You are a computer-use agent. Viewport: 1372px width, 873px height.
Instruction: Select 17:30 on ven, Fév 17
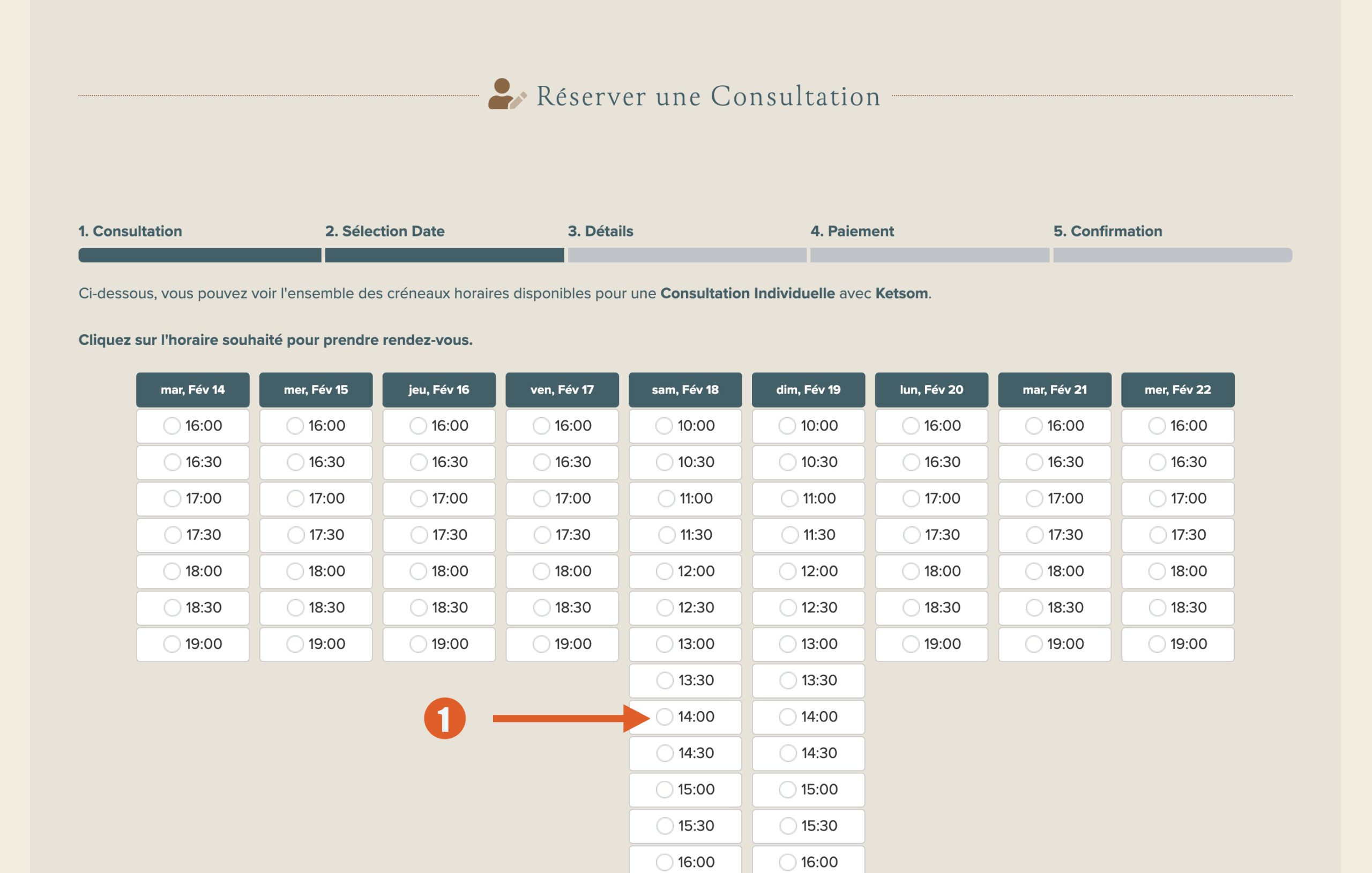[x=562, y=535]
